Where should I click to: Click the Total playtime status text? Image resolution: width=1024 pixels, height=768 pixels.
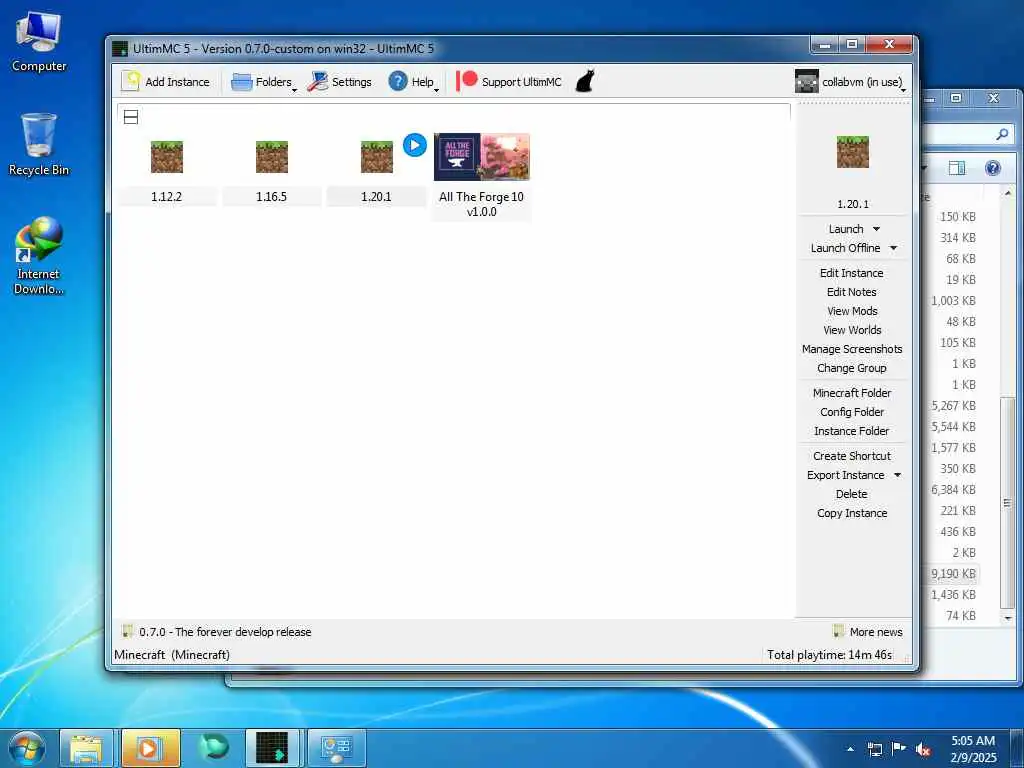coord(829,654)
